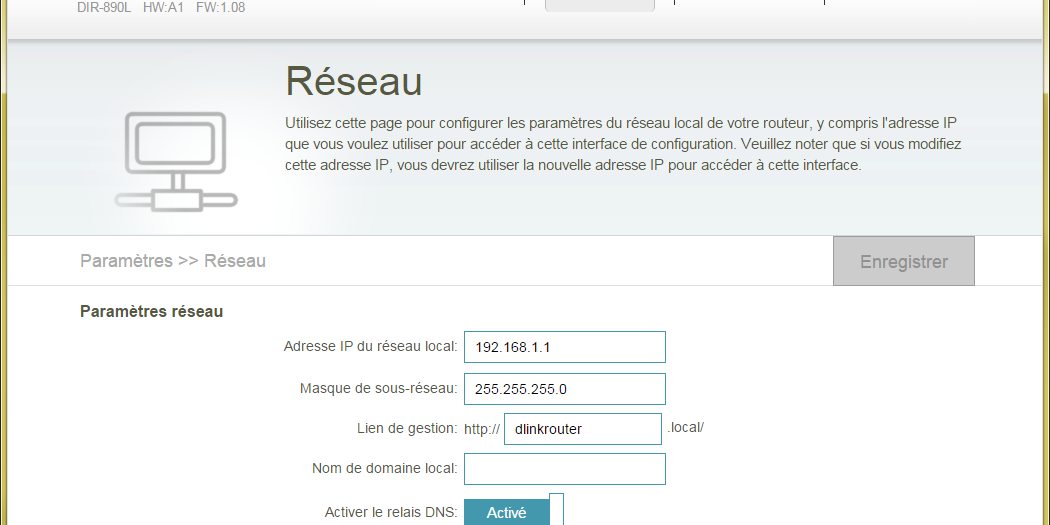Click the 'Activer le relais DNS' label

tap(390, 512)
